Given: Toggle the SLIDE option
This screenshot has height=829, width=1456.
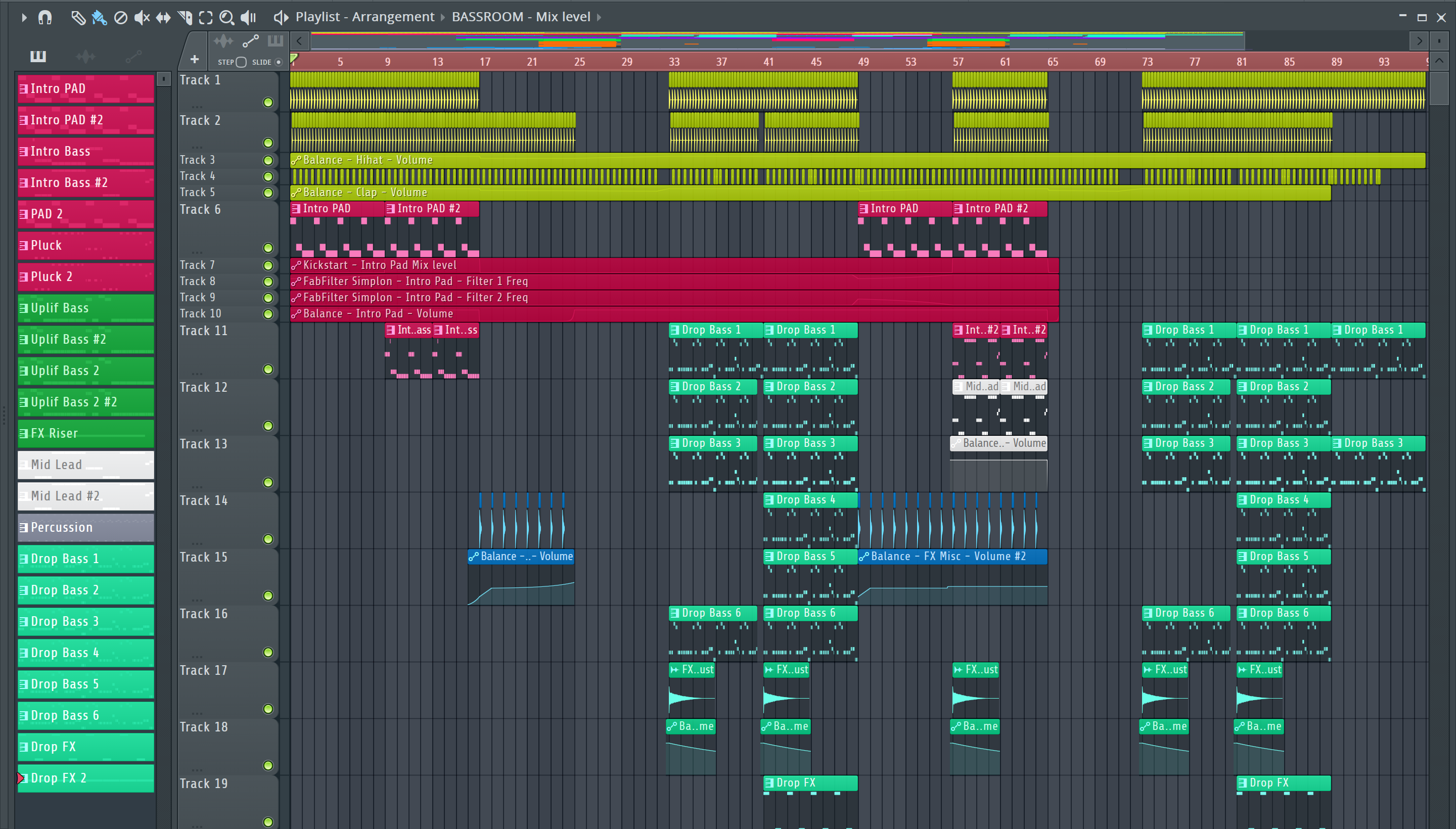Looking at the screenshot, I should click(279, 62).
